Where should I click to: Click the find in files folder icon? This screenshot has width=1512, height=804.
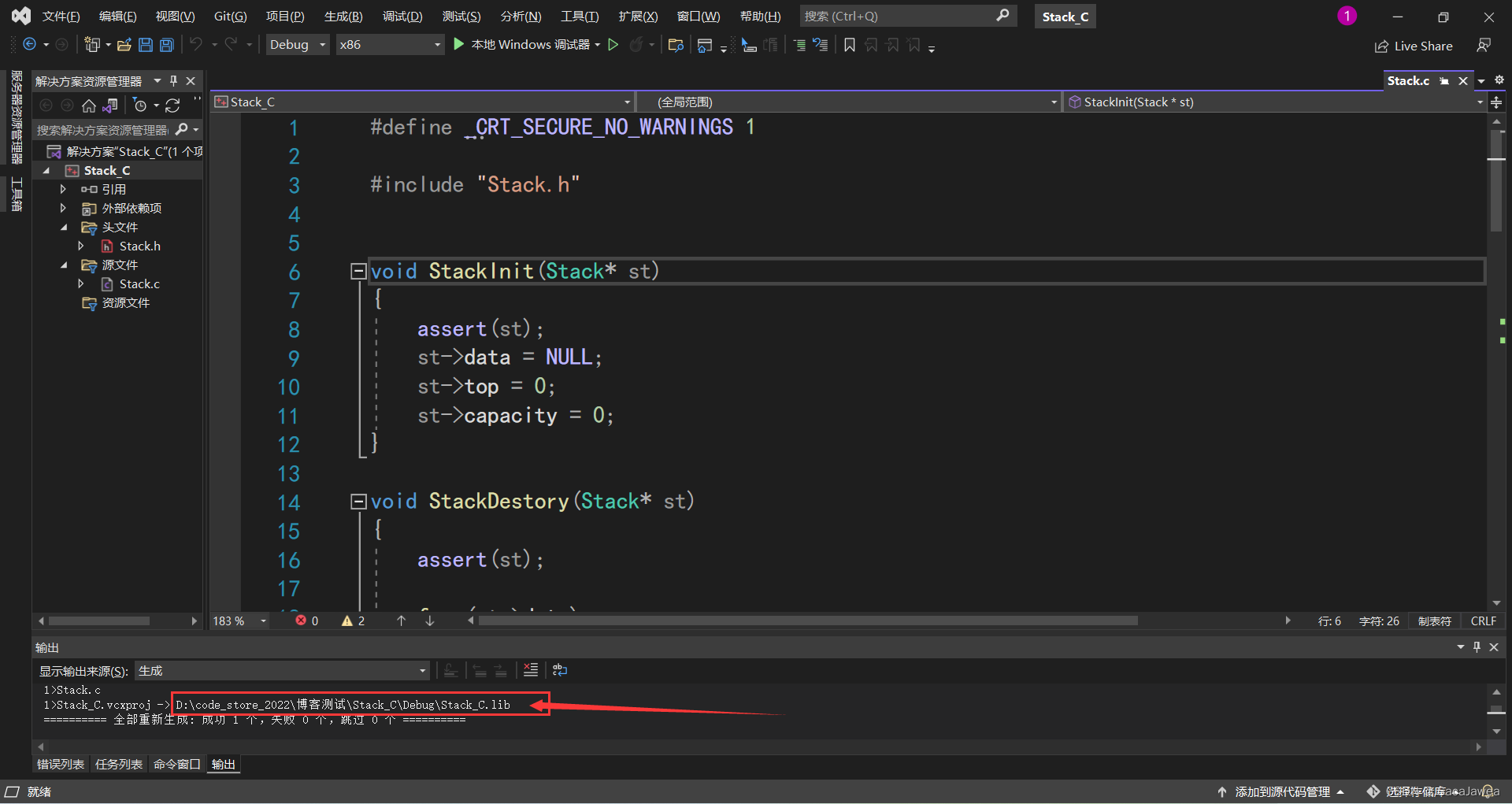pyautogui.click(x=676, y=45)
